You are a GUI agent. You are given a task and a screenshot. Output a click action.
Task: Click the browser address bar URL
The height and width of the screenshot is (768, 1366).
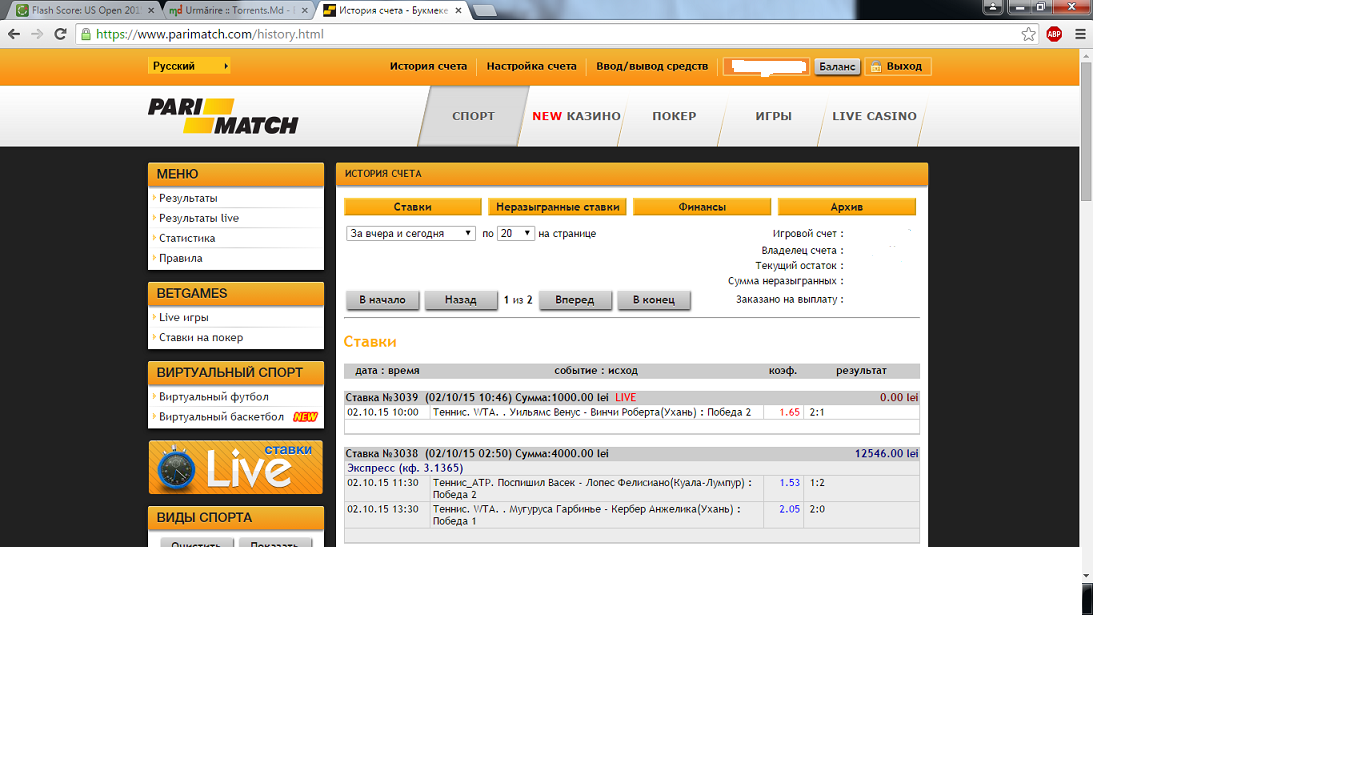click(x=209, y=34)
